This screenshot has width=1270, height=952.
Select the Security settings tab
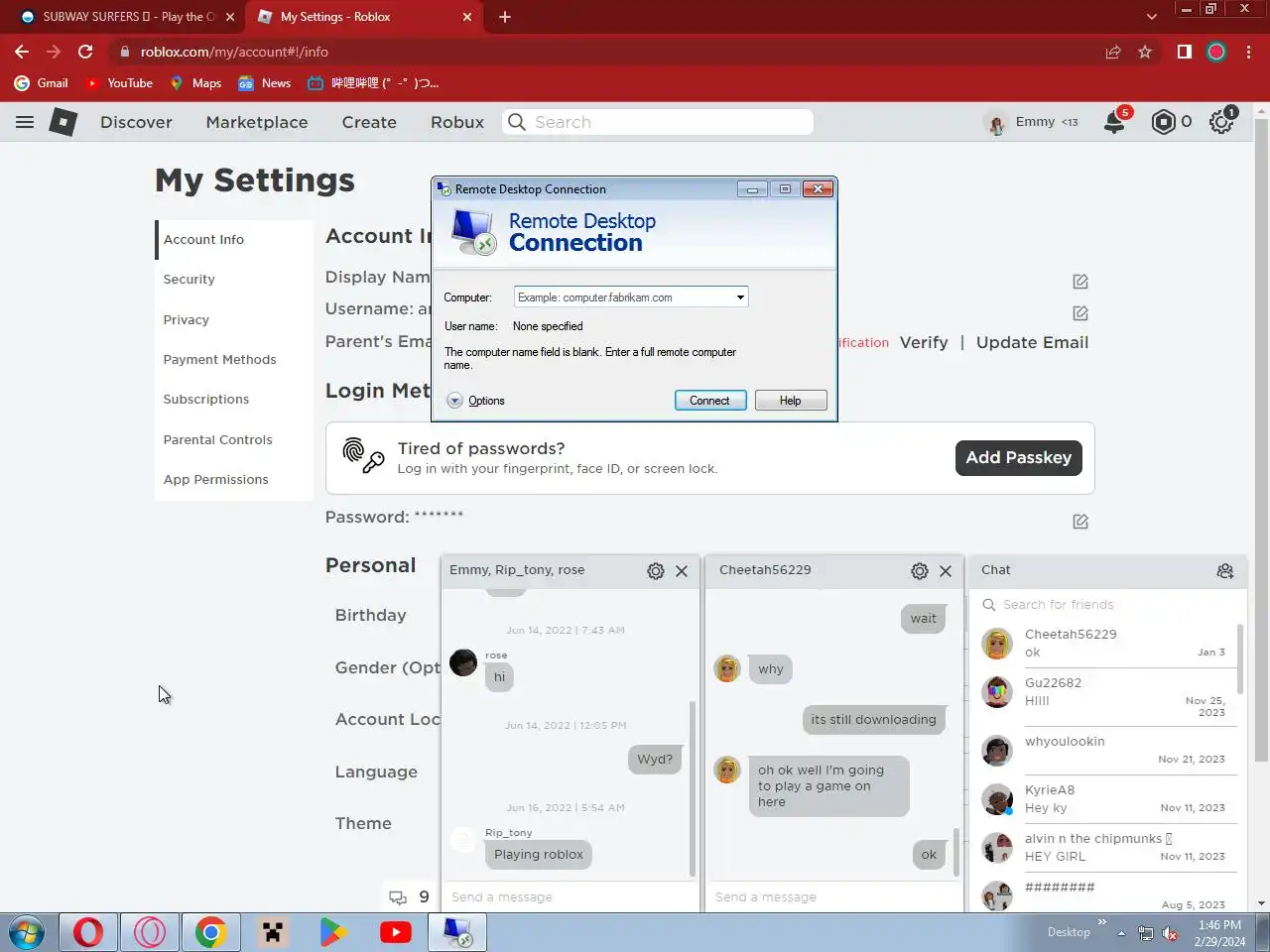tap(234, 280)
